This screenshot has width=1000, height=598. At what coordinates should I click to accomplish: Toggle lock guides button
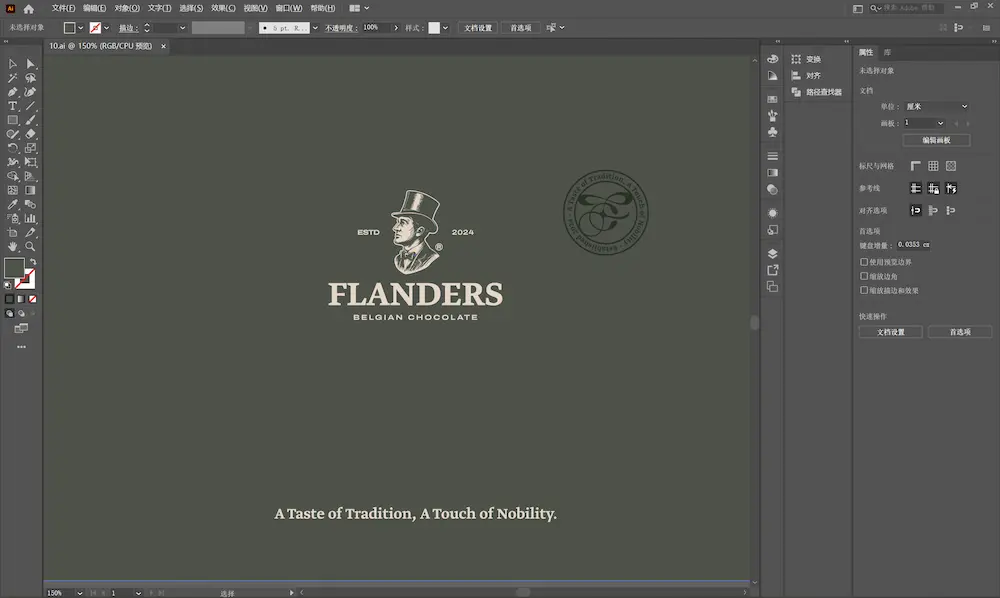(x=933, y=188)
